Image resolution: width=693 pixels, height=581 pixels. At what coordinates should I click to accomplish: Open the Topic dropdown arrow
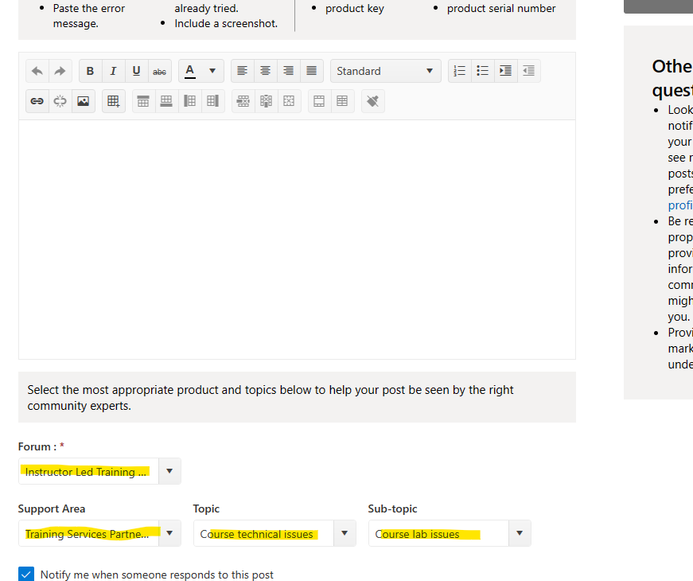[x=344, y=533]
